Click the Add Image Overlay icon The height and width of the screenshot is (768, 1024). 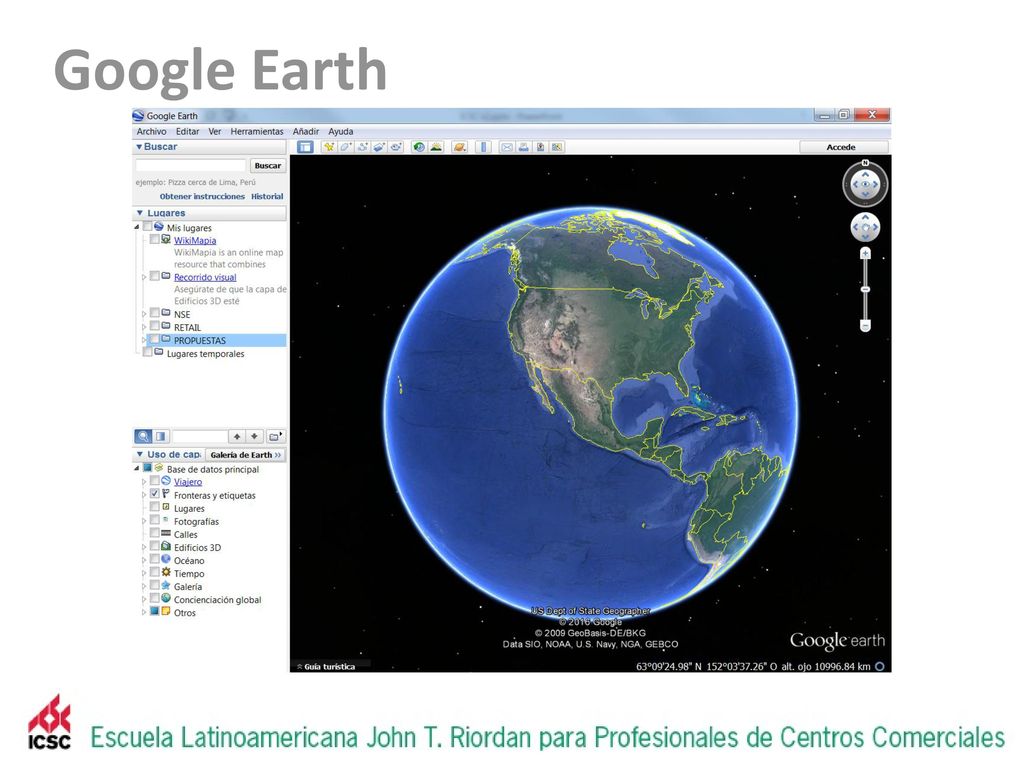pos(379,147)
